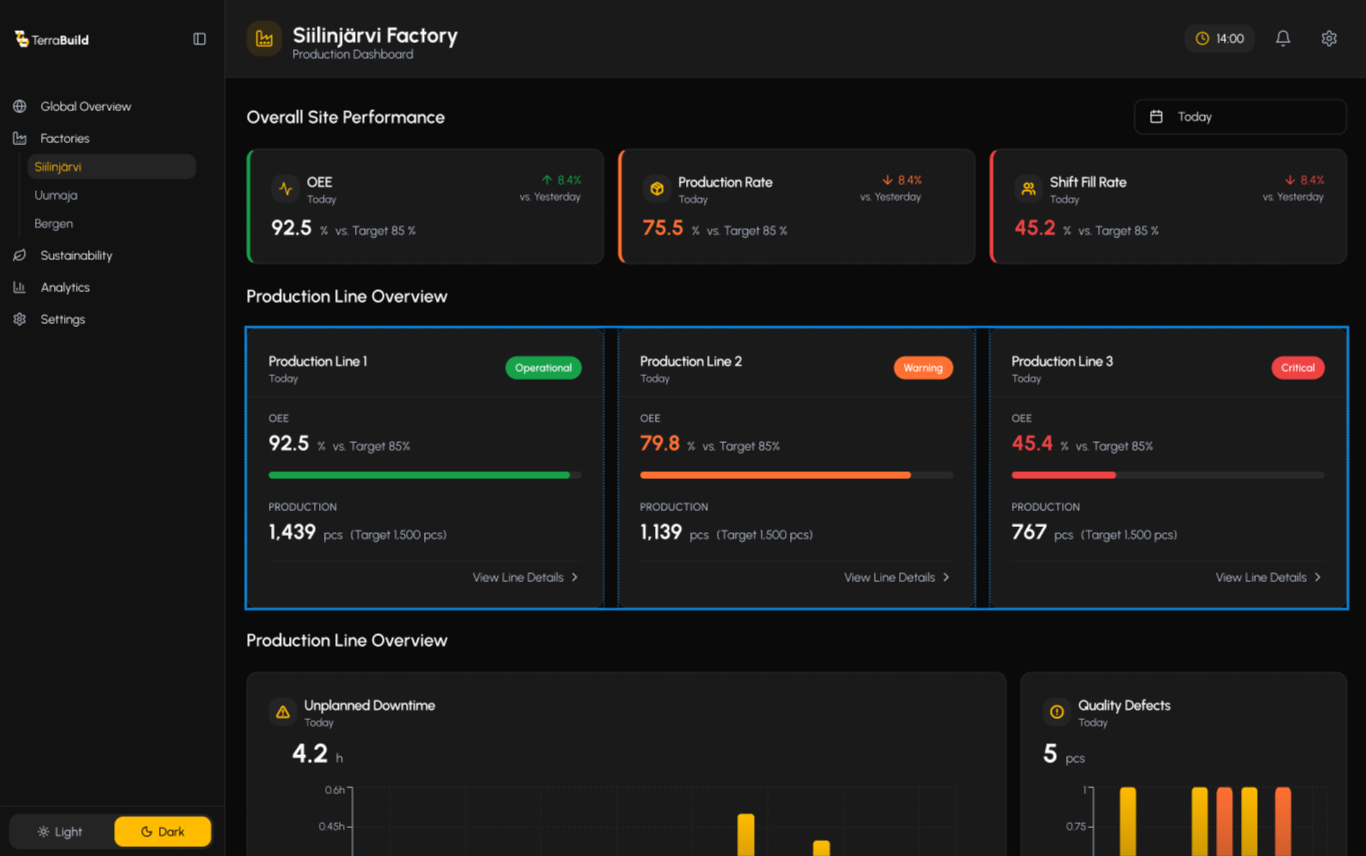1366x856 pixels.
Task: Select the Uumaja factory
Action: pyautogui.click(x=56, y=195)
